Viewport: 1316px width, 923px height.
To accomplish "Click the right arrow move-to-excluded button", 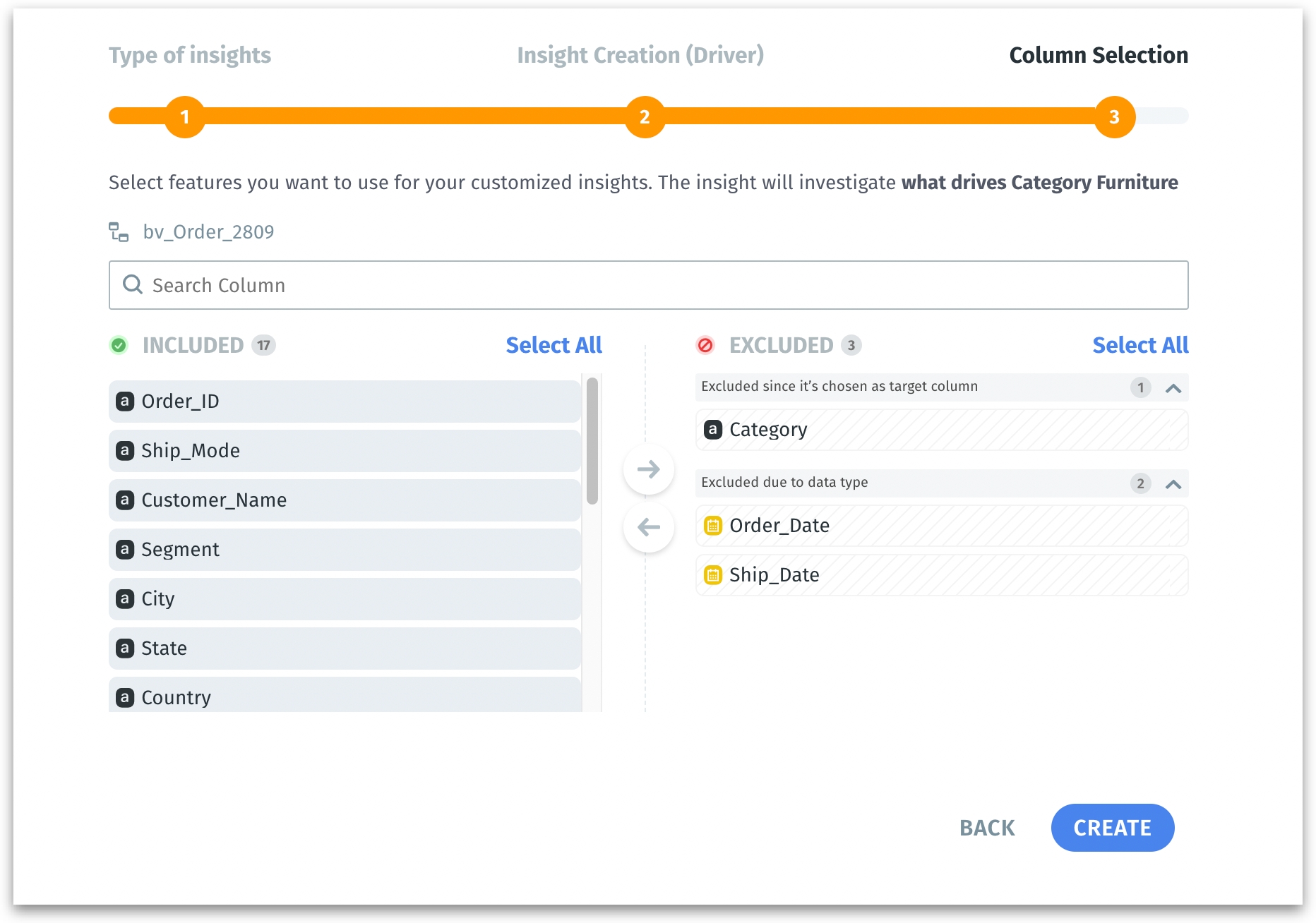I will 648,469.
